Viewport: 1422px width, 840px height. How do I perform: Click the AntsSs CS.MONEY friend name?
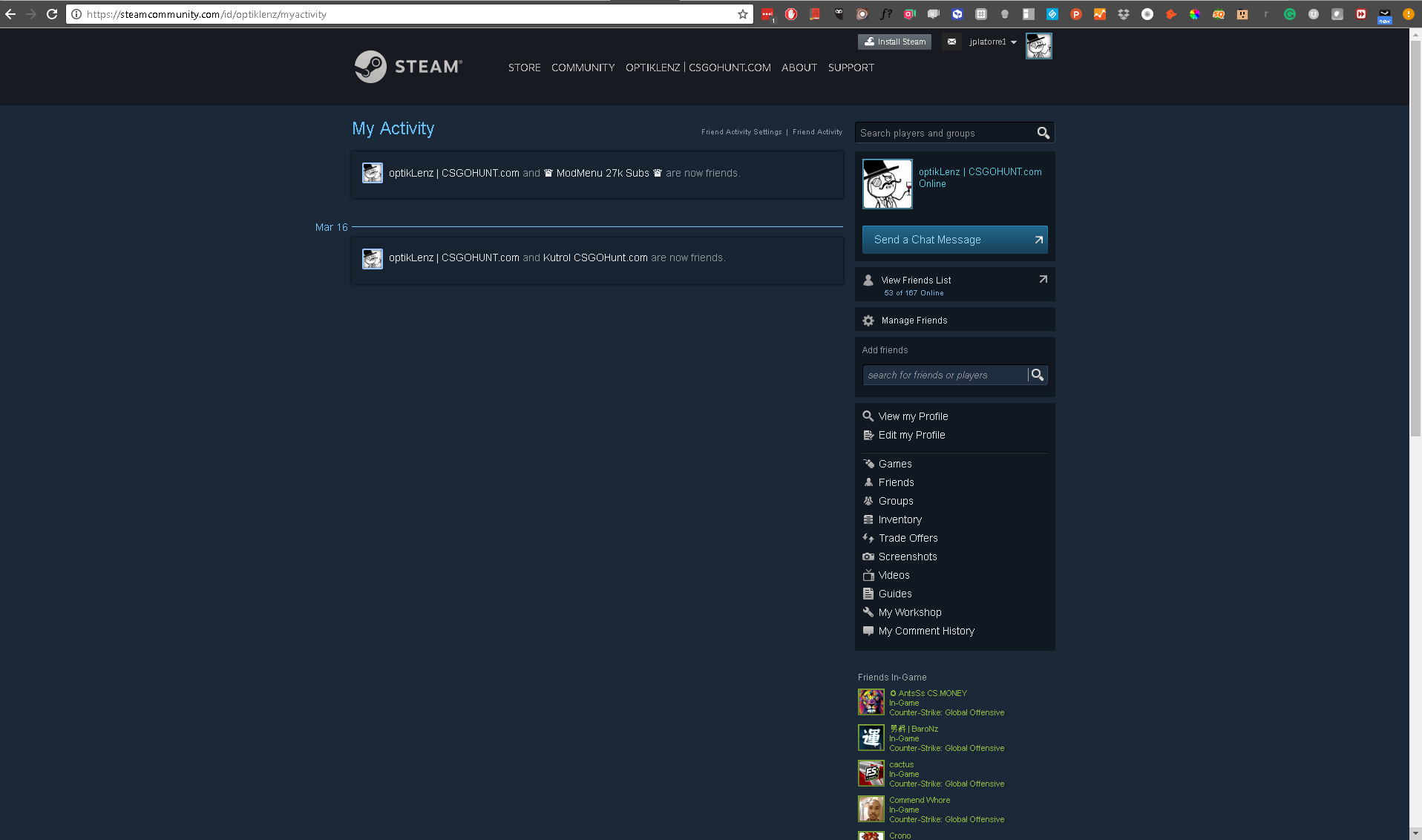(x=928, y=693)
